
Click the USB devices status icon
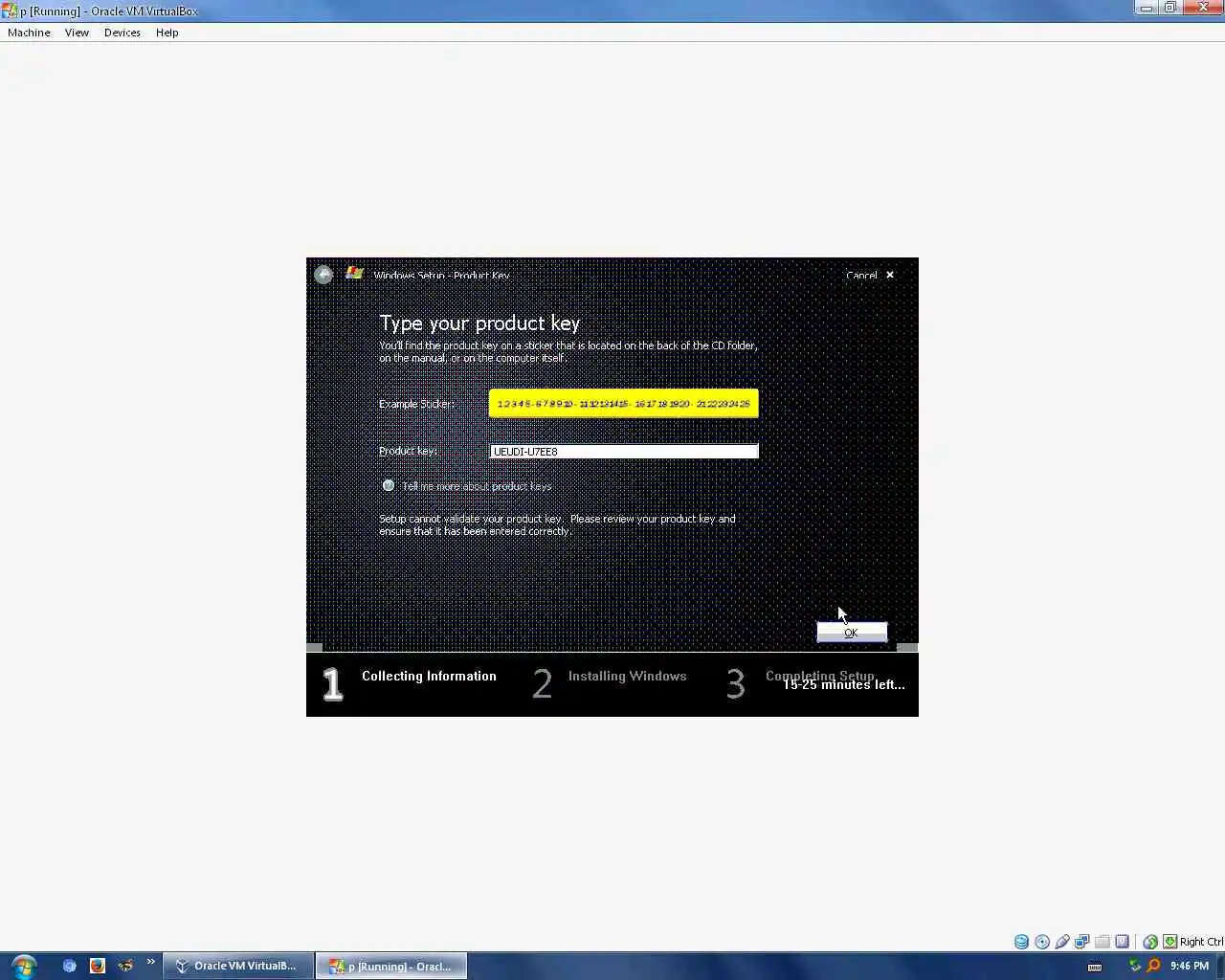coord(1062,942)
